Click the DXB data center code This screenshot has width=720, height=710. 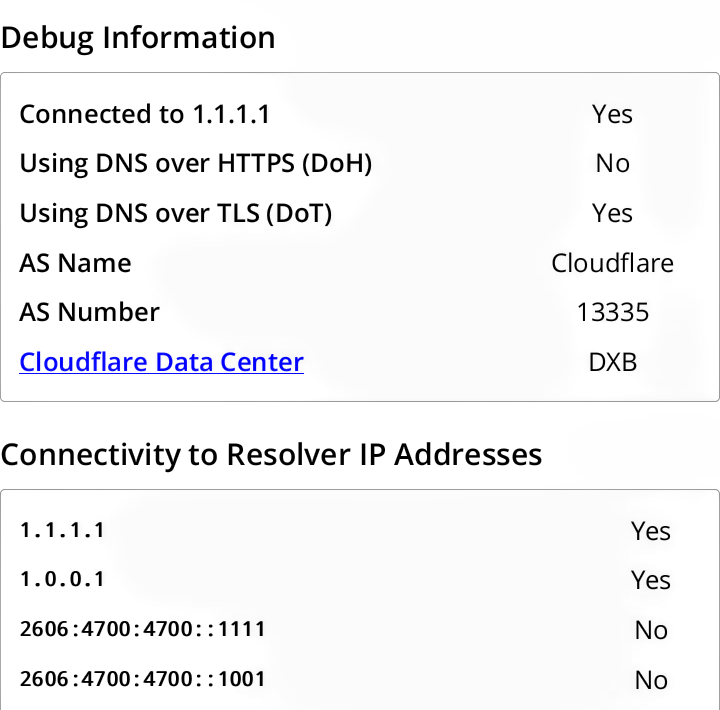tap(612, 362)
